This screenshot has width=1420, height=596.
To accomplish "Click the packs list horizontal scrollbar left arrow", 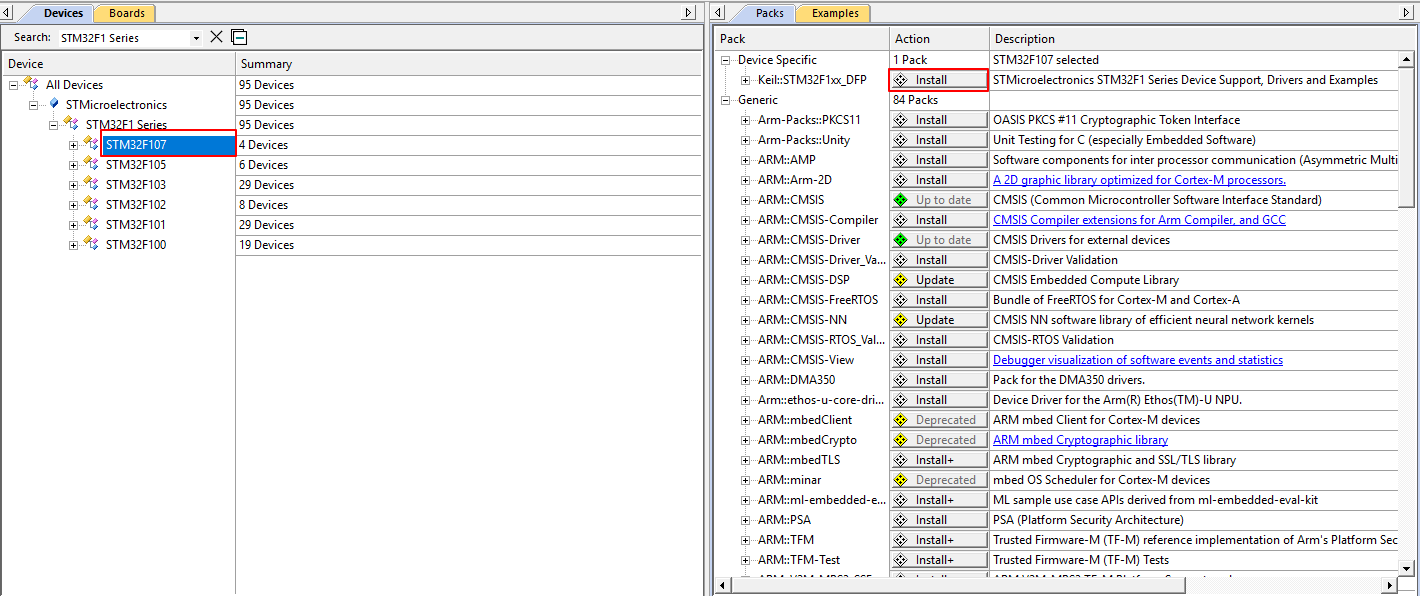I will (724, 585).
